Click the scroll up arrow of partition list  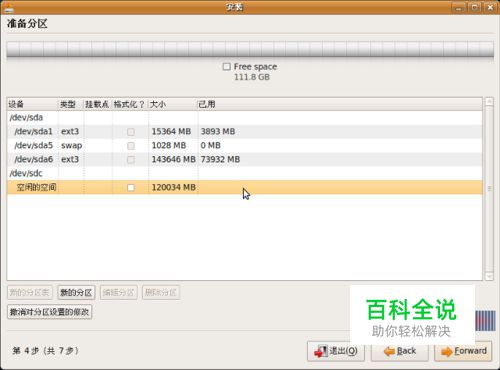pos(489,101)
